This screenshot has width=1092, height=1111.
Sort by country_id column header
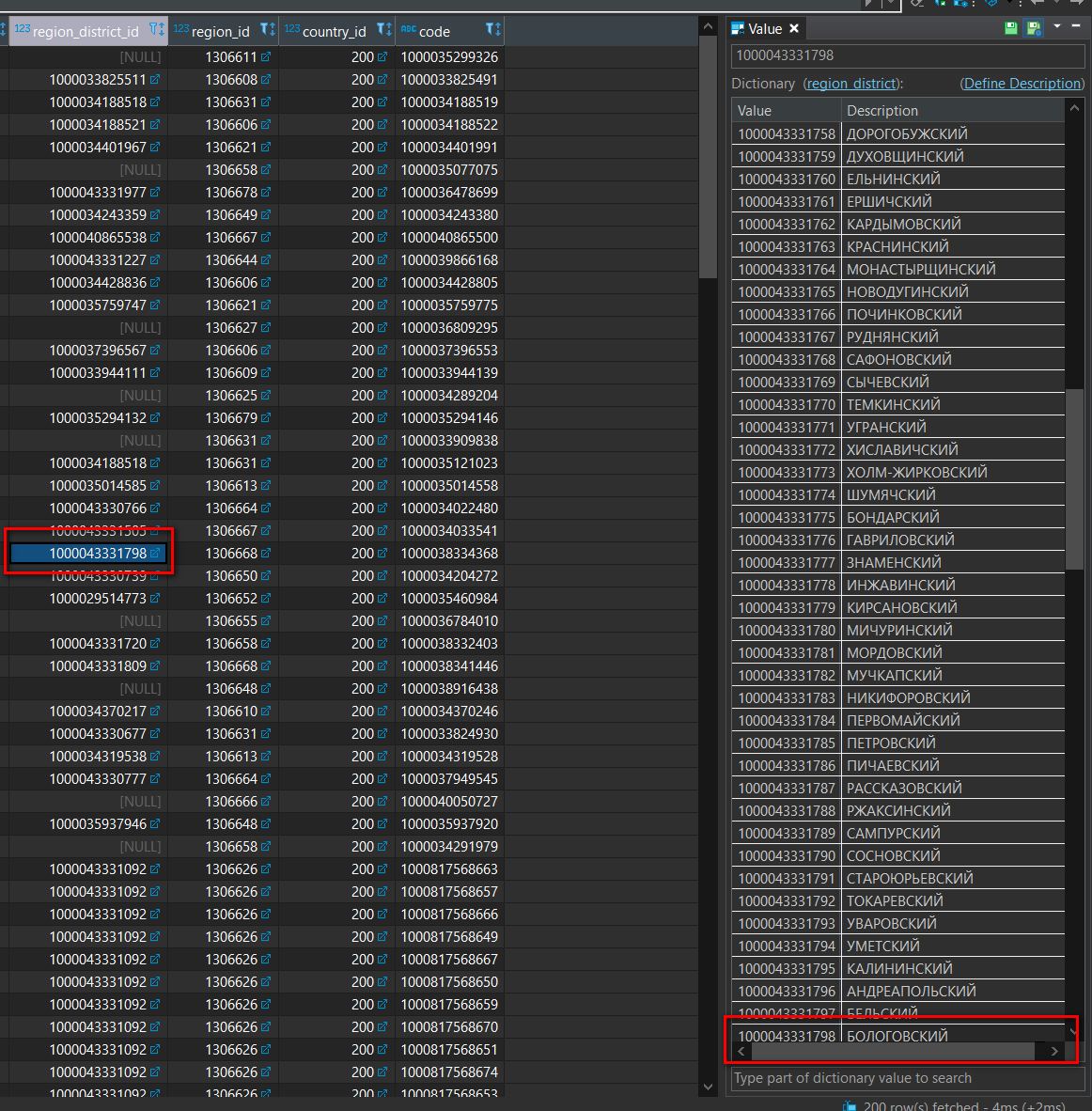(x=334, y=31)
